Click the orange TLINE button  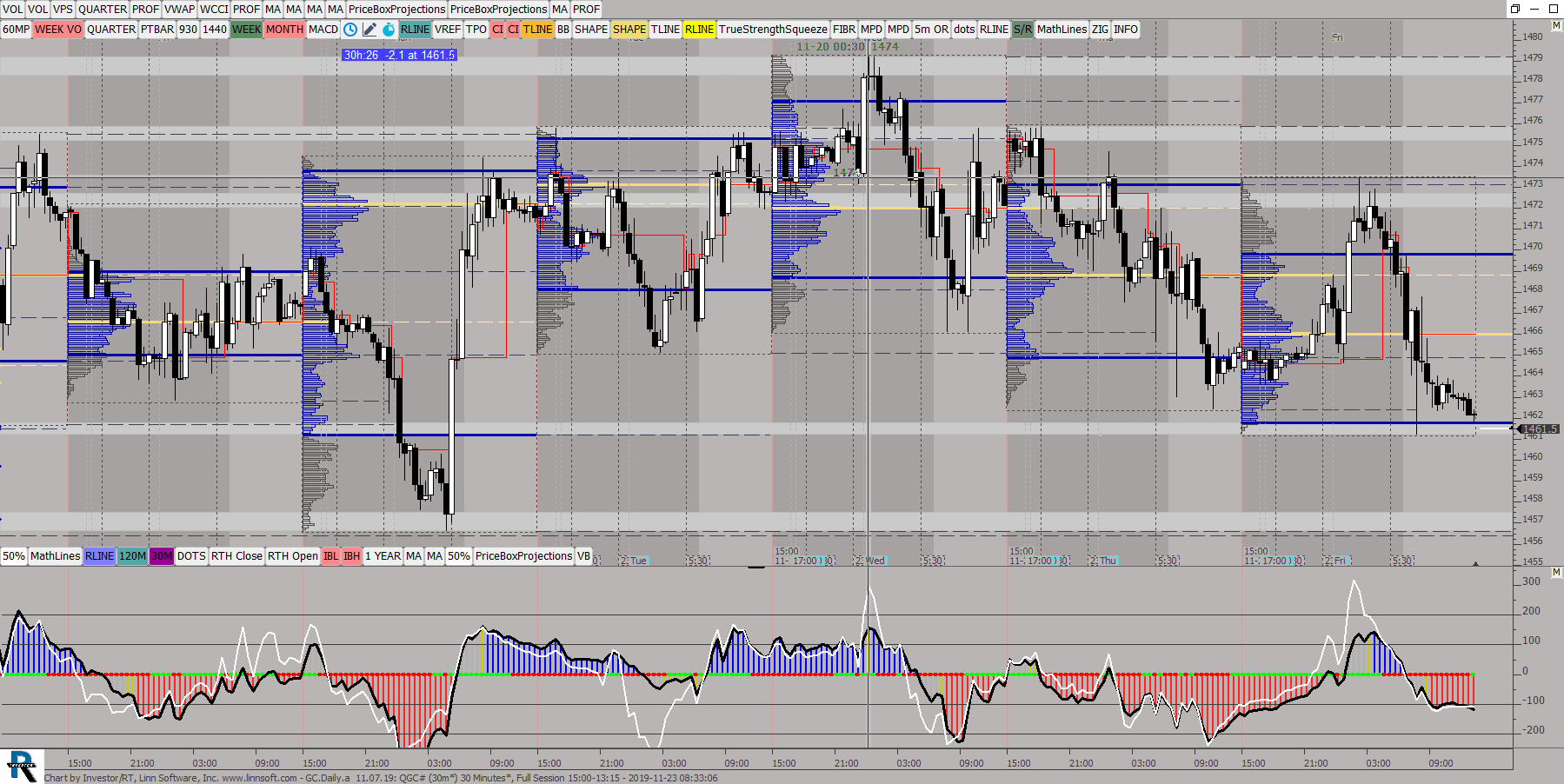click(537, 30)
